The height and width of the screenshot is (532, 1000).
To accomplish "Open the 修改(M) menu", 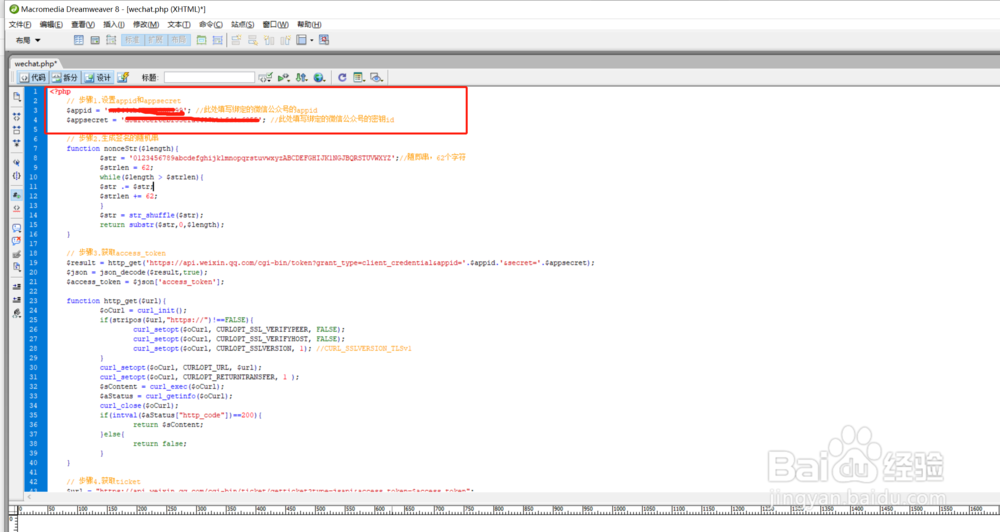I will pyautogui.click(x=145, y=24).
